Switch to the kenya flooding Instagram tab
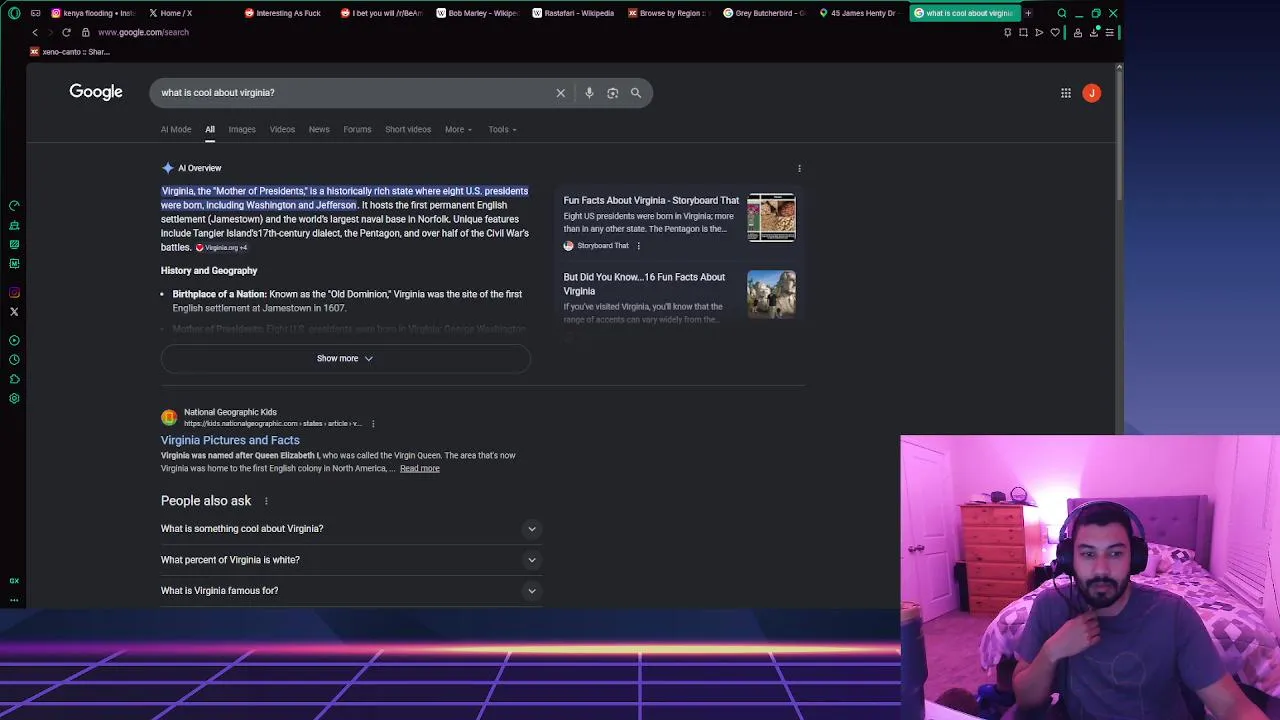This screenshot has width=1280, height=720. point(94,13)
